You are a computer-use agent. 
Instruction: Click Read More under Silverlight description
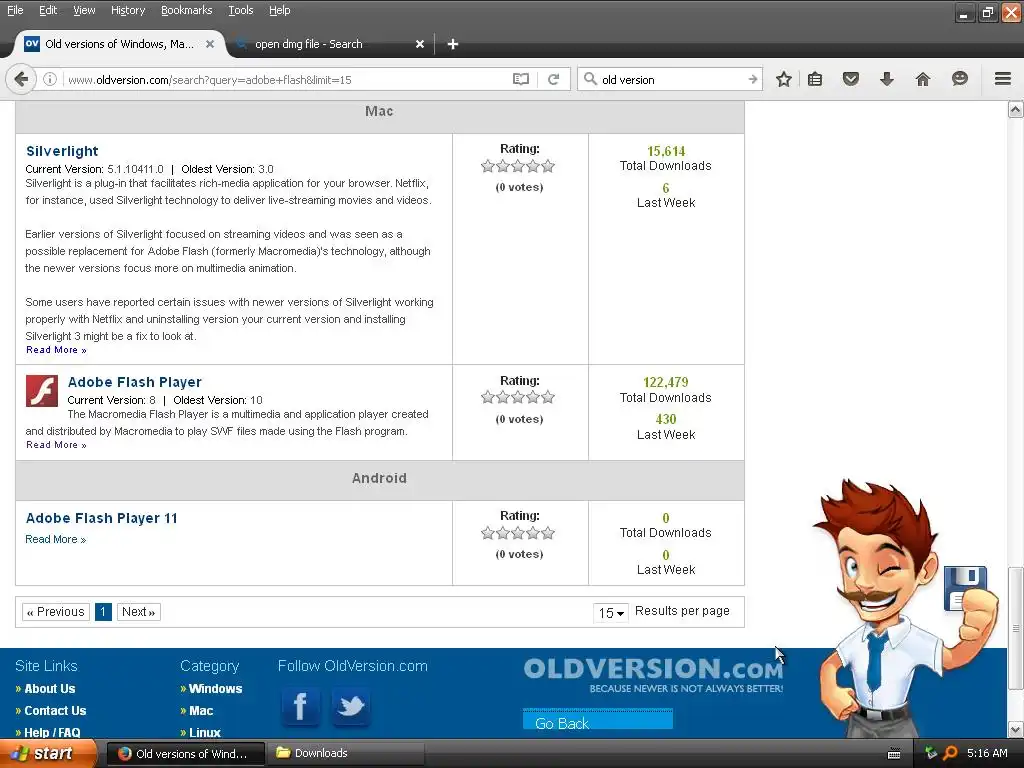coord(56,350)
